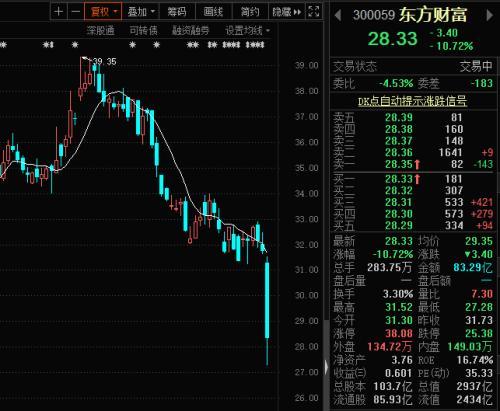500x411 pixels.
Task: Click 买五 price 28.29
Action: 399,225
